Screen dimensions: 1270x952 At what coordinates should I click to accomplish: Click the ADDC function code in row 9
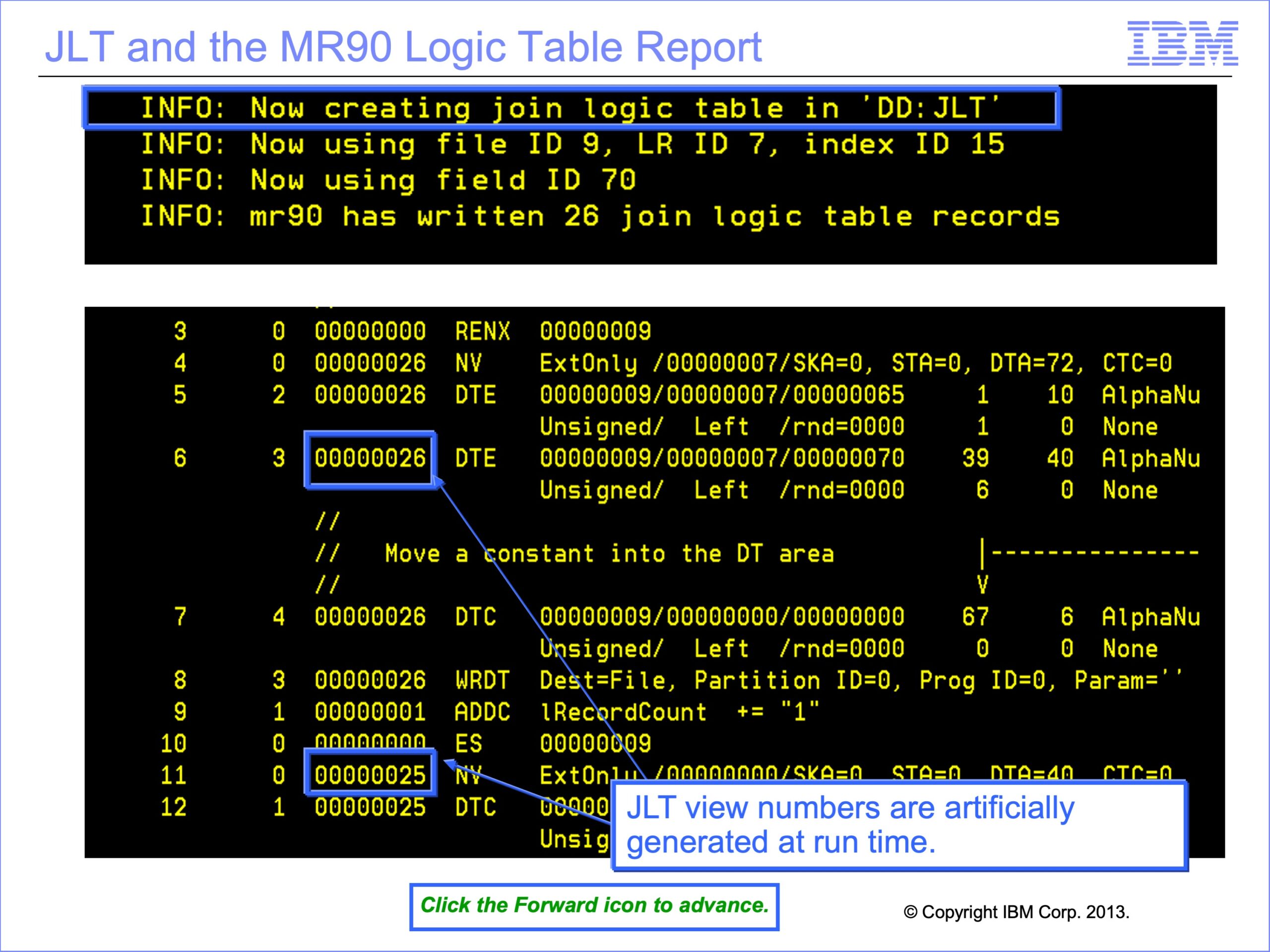(482, 712)
